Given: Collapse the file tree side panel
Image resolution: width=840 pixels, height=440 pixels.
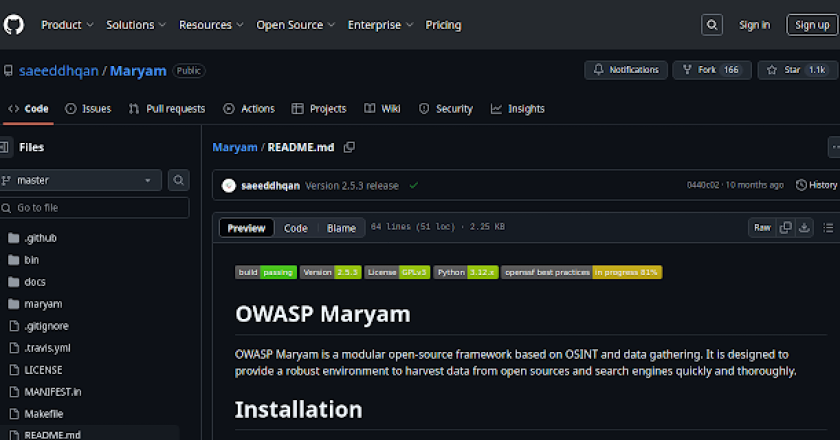Looking at the screenshot, I should coord(5,147).
